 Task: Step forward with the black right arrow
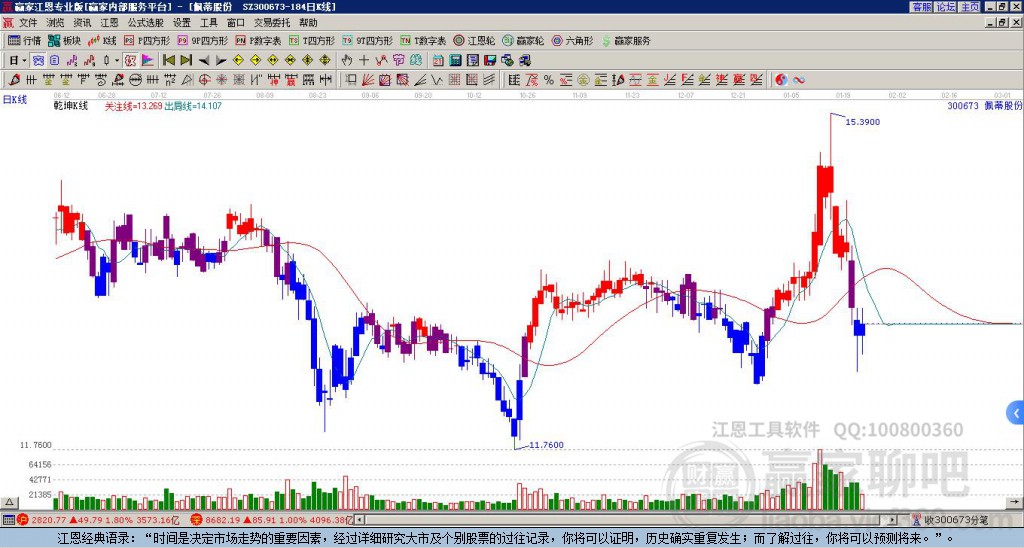221,61
